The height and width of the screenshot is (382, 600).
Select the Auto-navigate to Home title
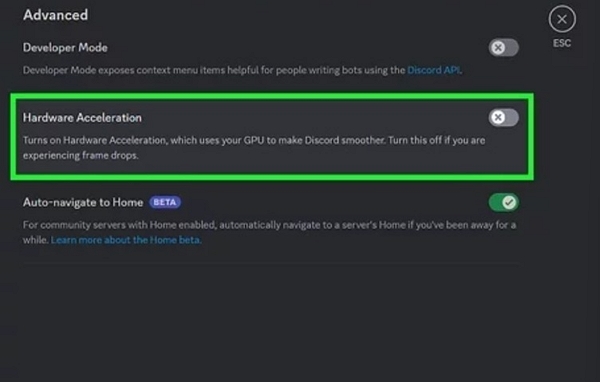83,202
